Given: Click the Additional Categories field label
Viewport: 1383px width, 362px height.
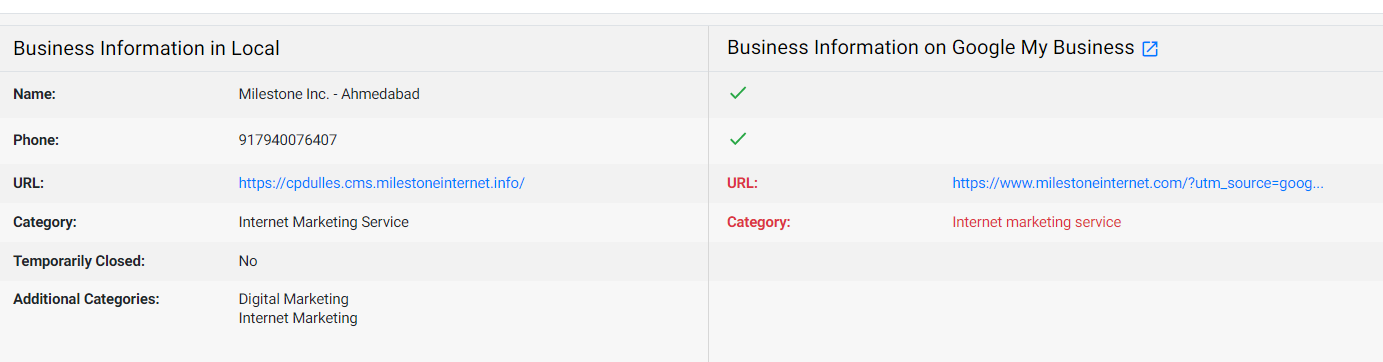Looking at the screenshot, I should point(86,299).
